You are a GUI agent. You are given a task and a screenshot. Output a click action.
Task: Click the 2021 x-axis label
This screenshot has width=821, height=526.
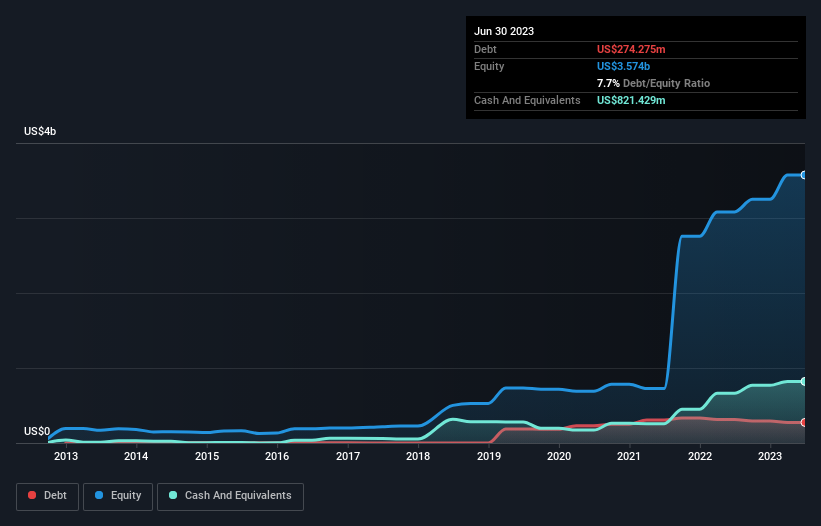point(629,456)
